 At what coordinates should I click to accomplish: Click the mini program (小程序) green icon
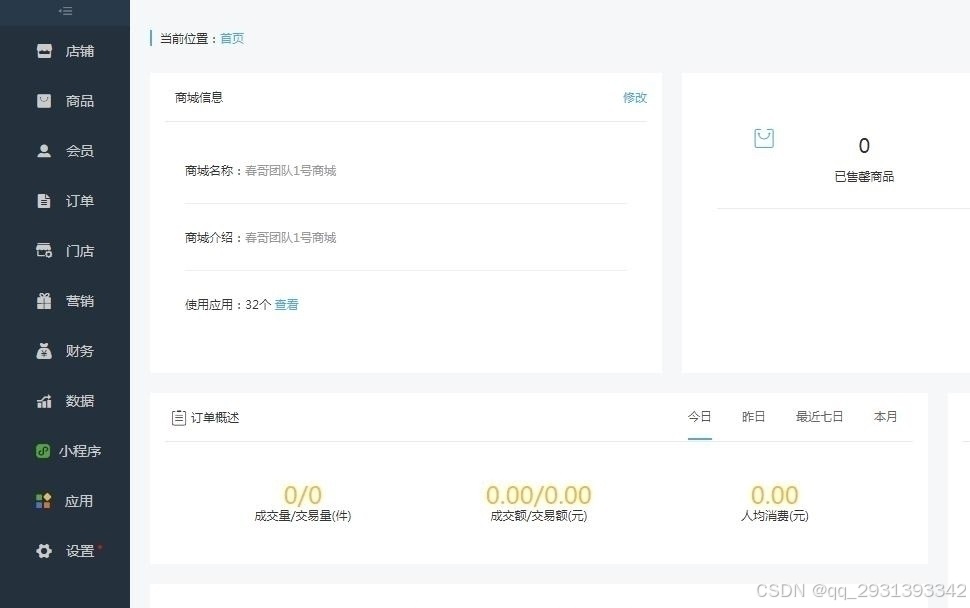[x=44, y=451]
